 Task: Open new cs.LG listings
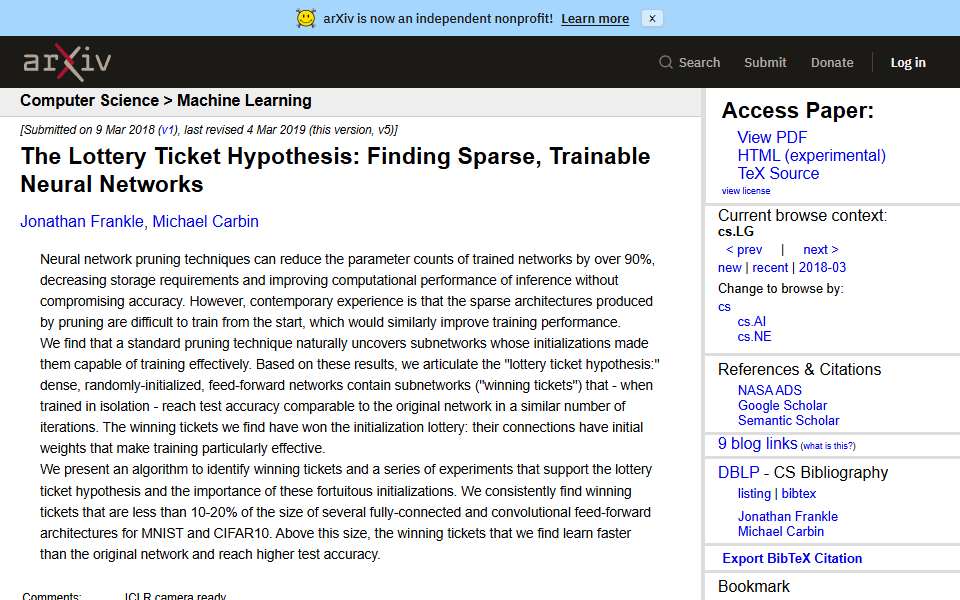coord(729,268)
